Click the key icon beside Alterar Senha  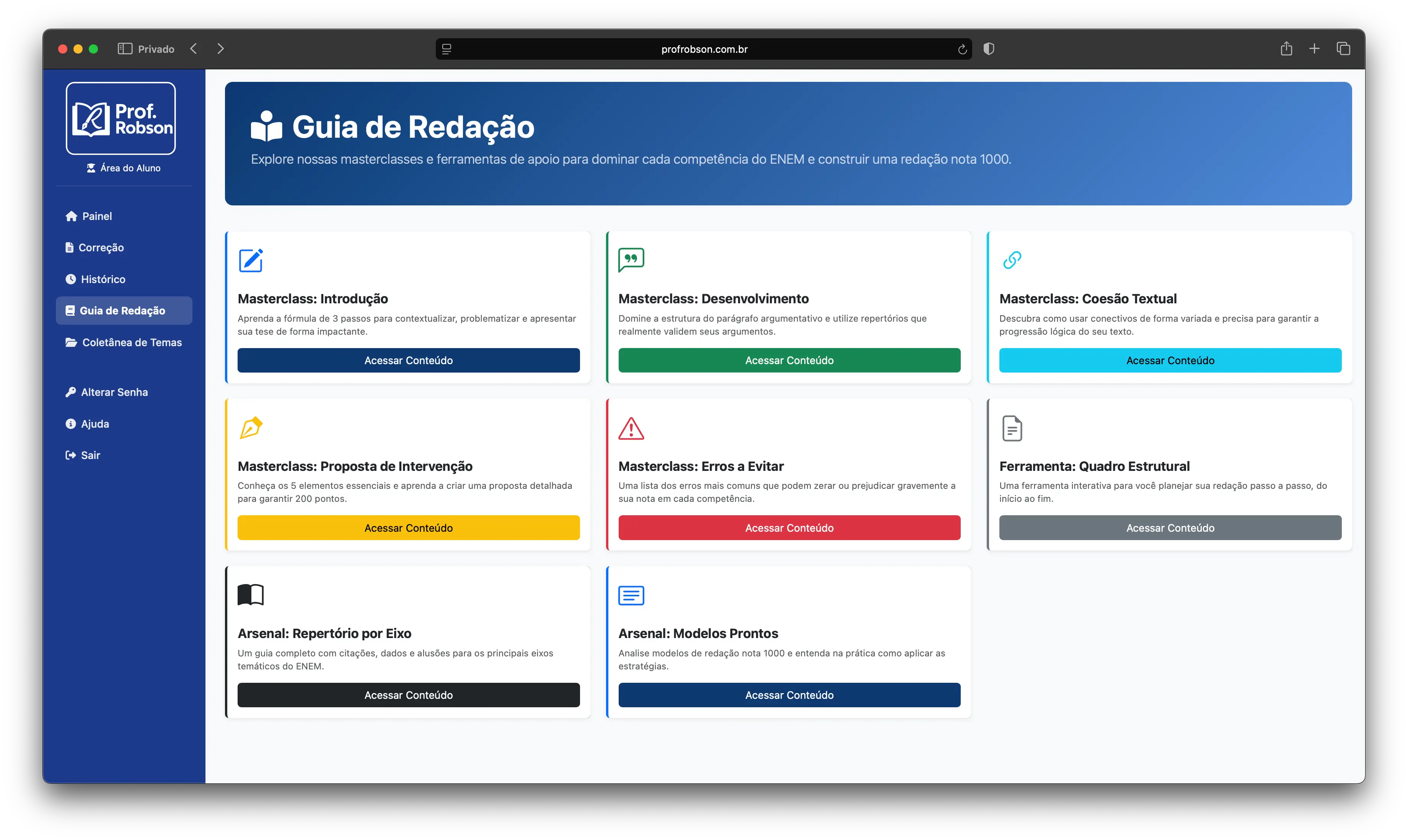(71, 392)
